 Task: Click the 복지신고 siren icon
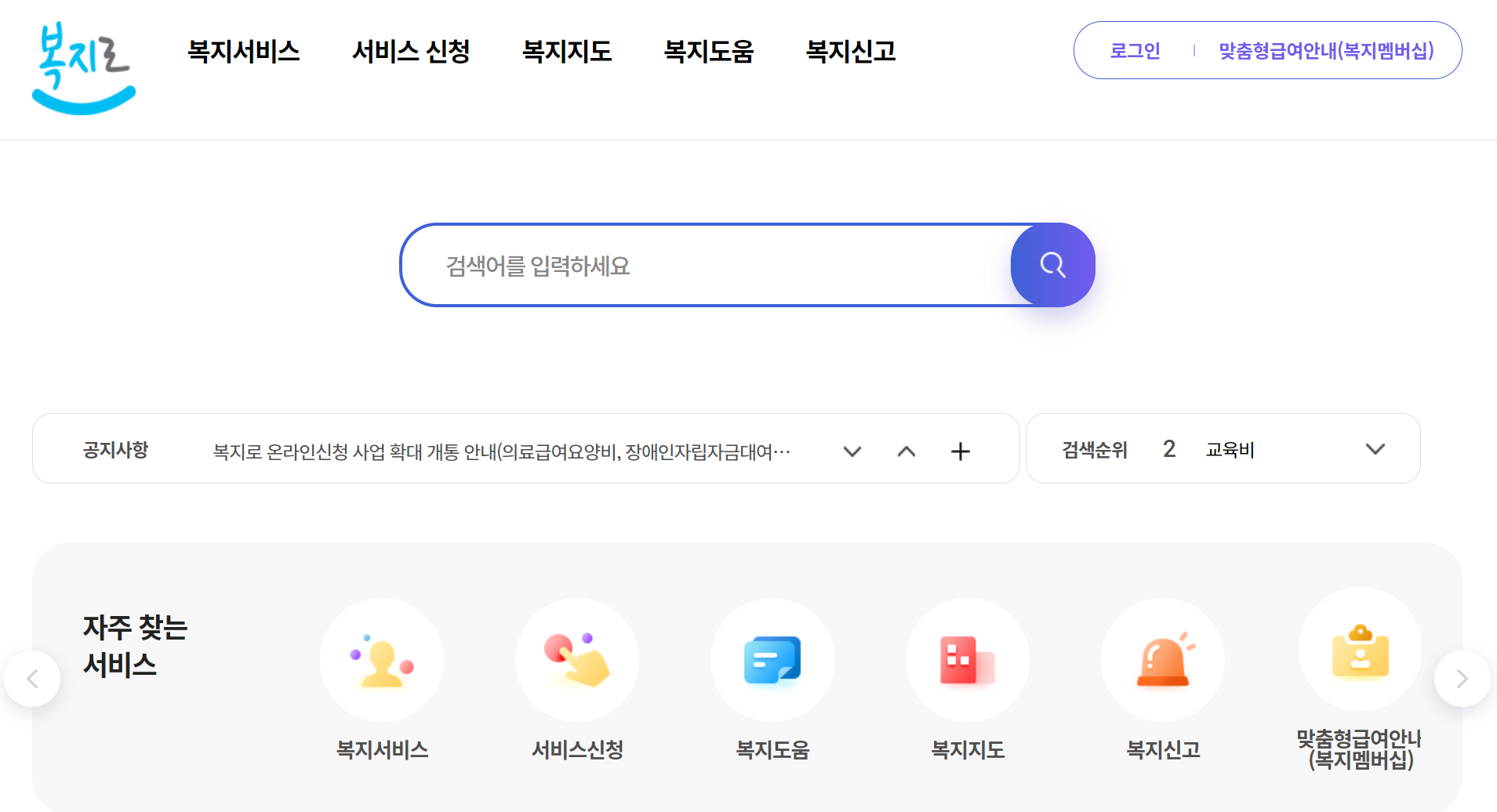pos(1163,660)
